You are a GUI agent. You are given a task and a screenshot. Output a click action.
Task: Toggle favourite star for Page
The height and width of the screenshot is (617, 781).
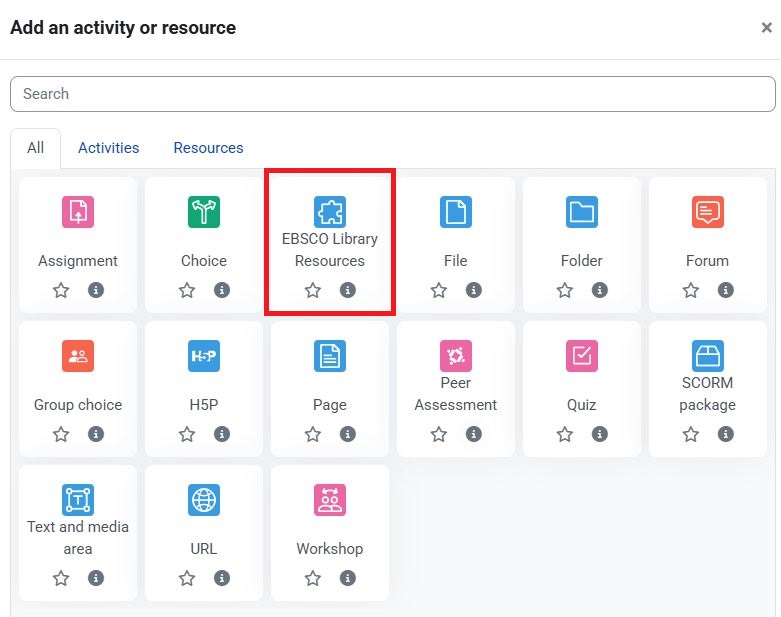pos(313,434)
